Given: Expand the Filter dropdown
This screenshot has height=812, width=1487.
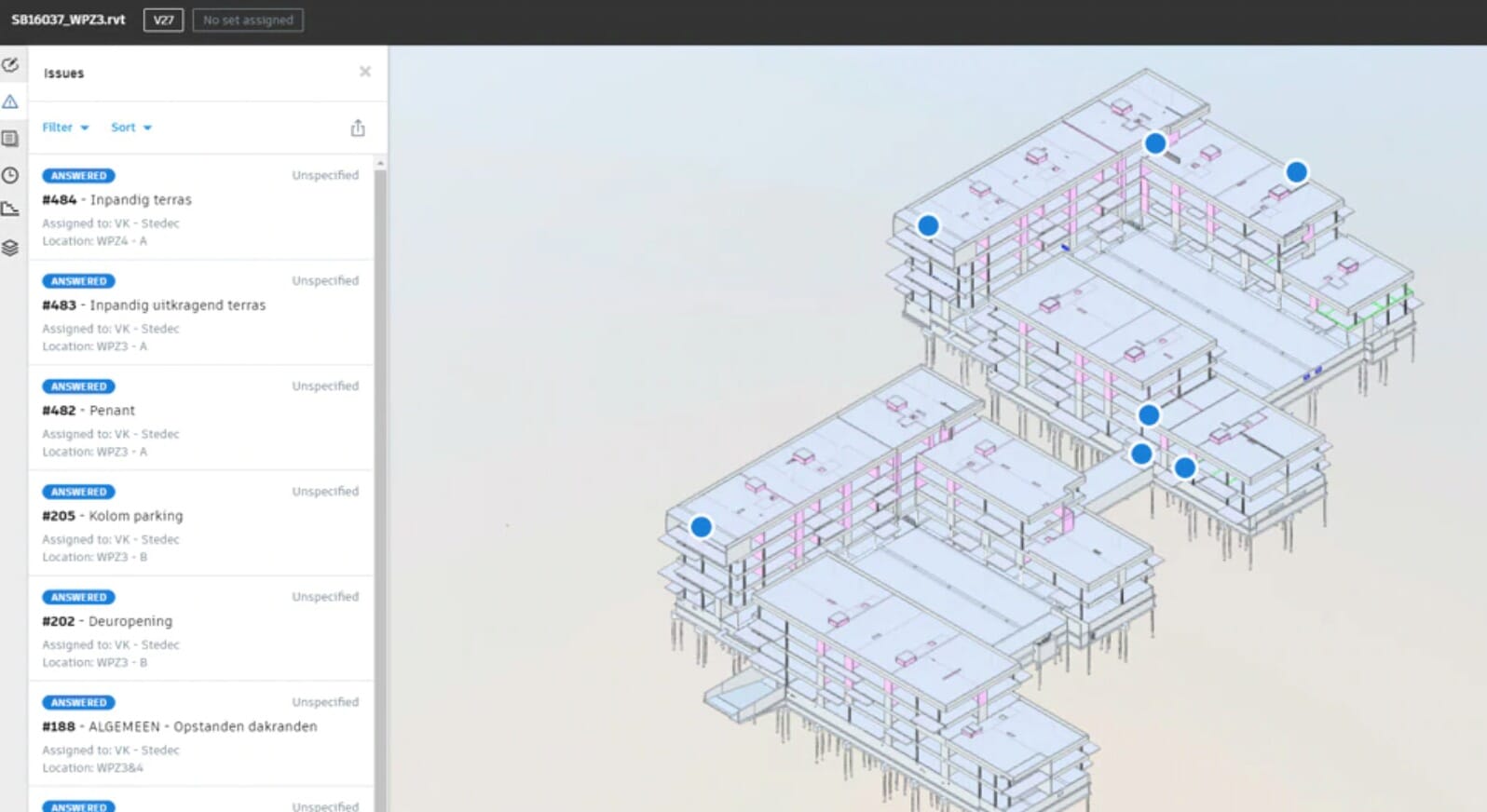Looking at the screenshot, I should coord(65,128).
